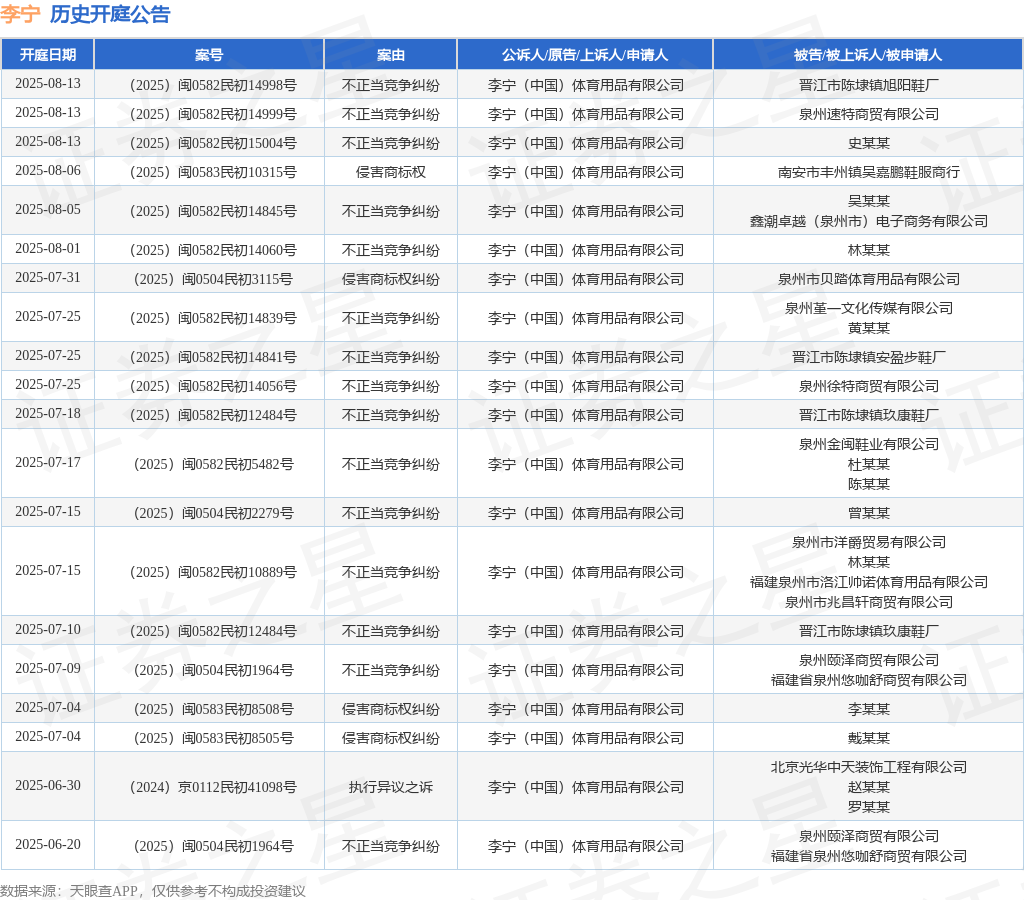The image size is (1024, 900).
Task: Click defendant 福建泉州市洛江帅诺体育用品有限公司
Action: pos(869,582)
